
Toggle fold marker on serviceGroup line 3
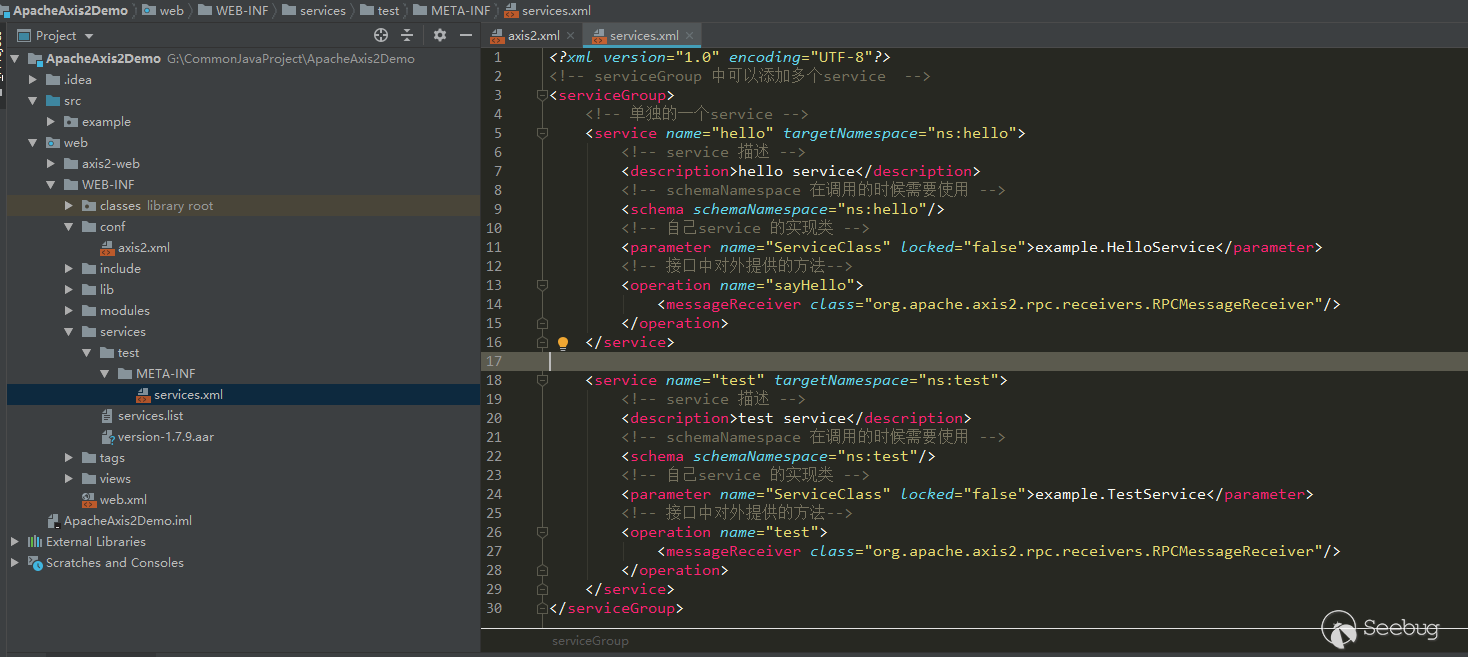tap(542, 96)
